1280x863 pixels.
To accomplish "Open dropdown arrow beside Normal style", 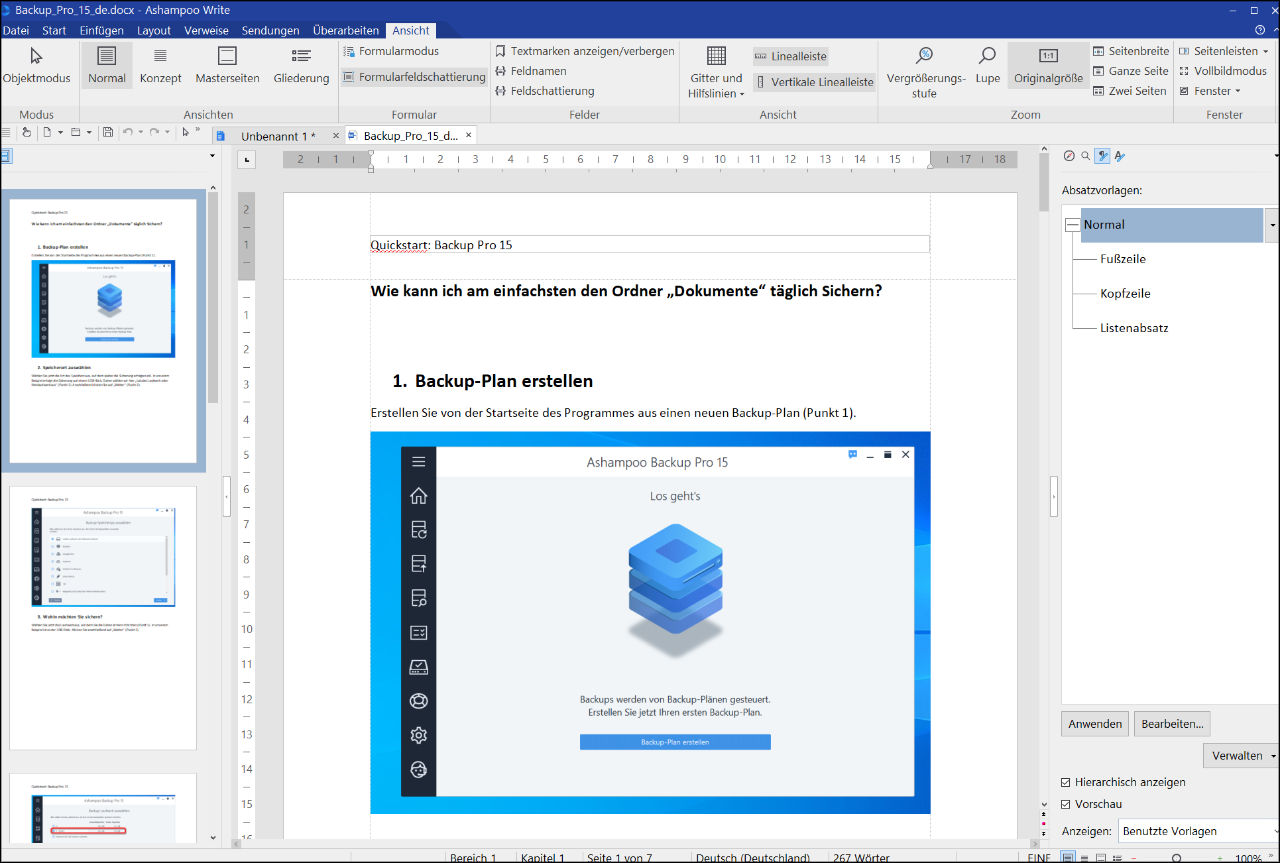I will [1272, 225].
